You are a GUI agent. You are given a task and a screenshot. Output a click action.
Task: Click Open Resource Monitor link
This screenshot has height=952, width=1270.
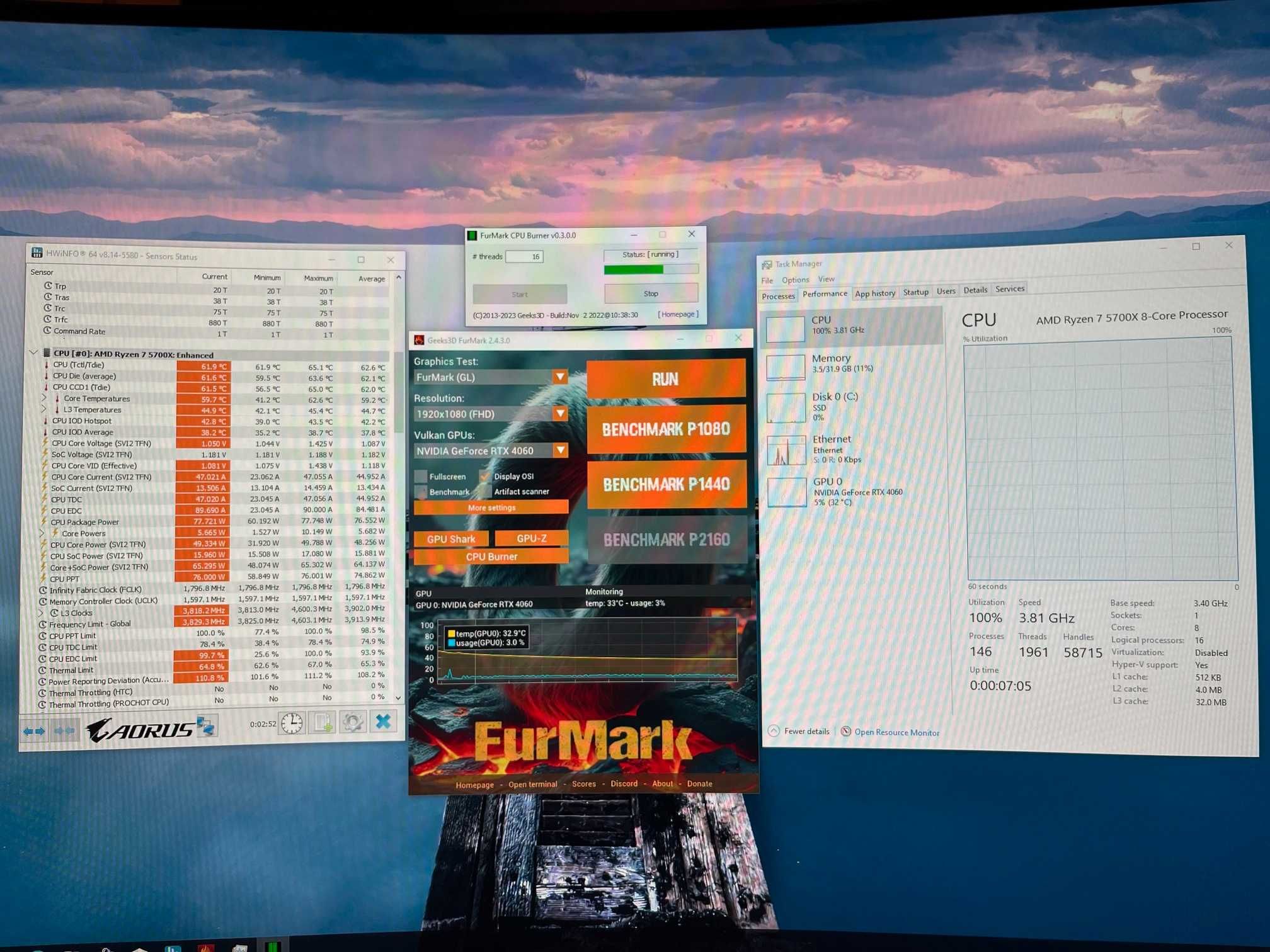coord(896,732)
